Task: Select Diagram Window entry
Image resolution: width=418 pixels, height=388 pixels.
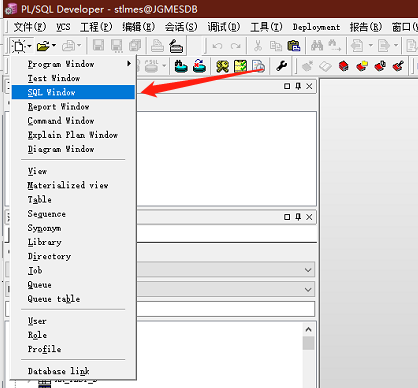Action: pyautogui.click(x=73, y=149)
